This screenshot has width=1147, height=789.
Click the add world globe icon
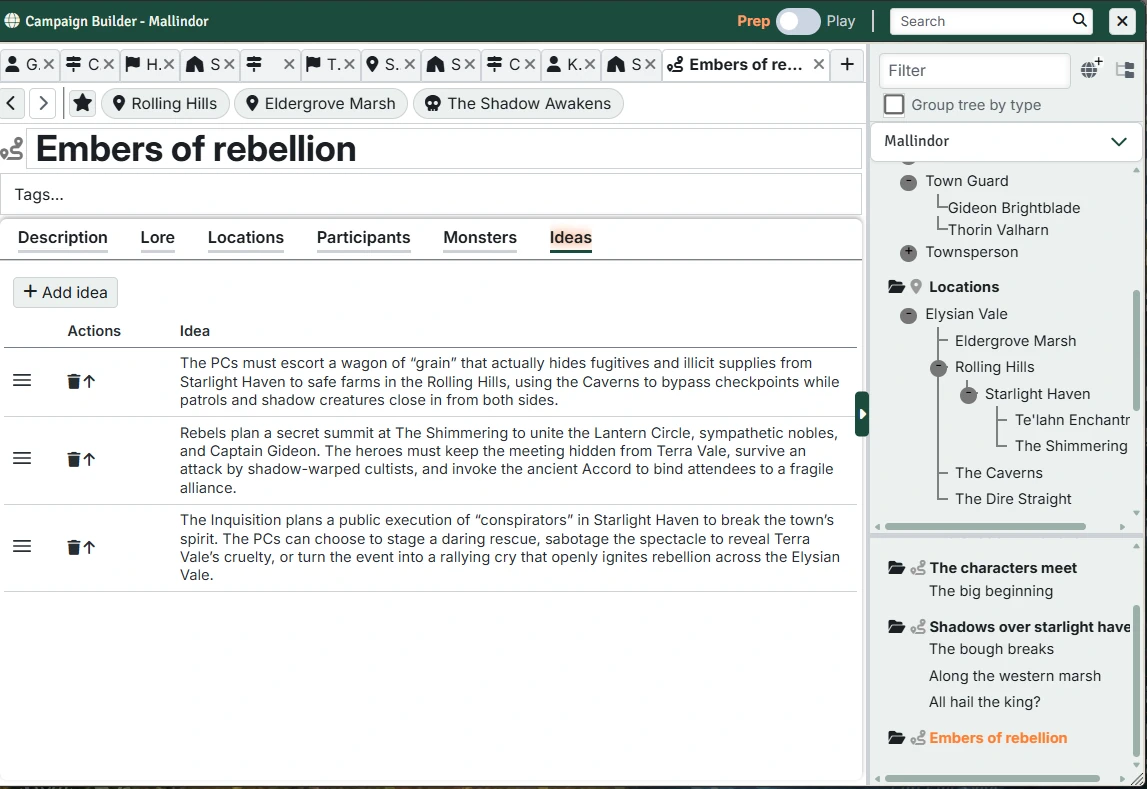point(1091,69)
